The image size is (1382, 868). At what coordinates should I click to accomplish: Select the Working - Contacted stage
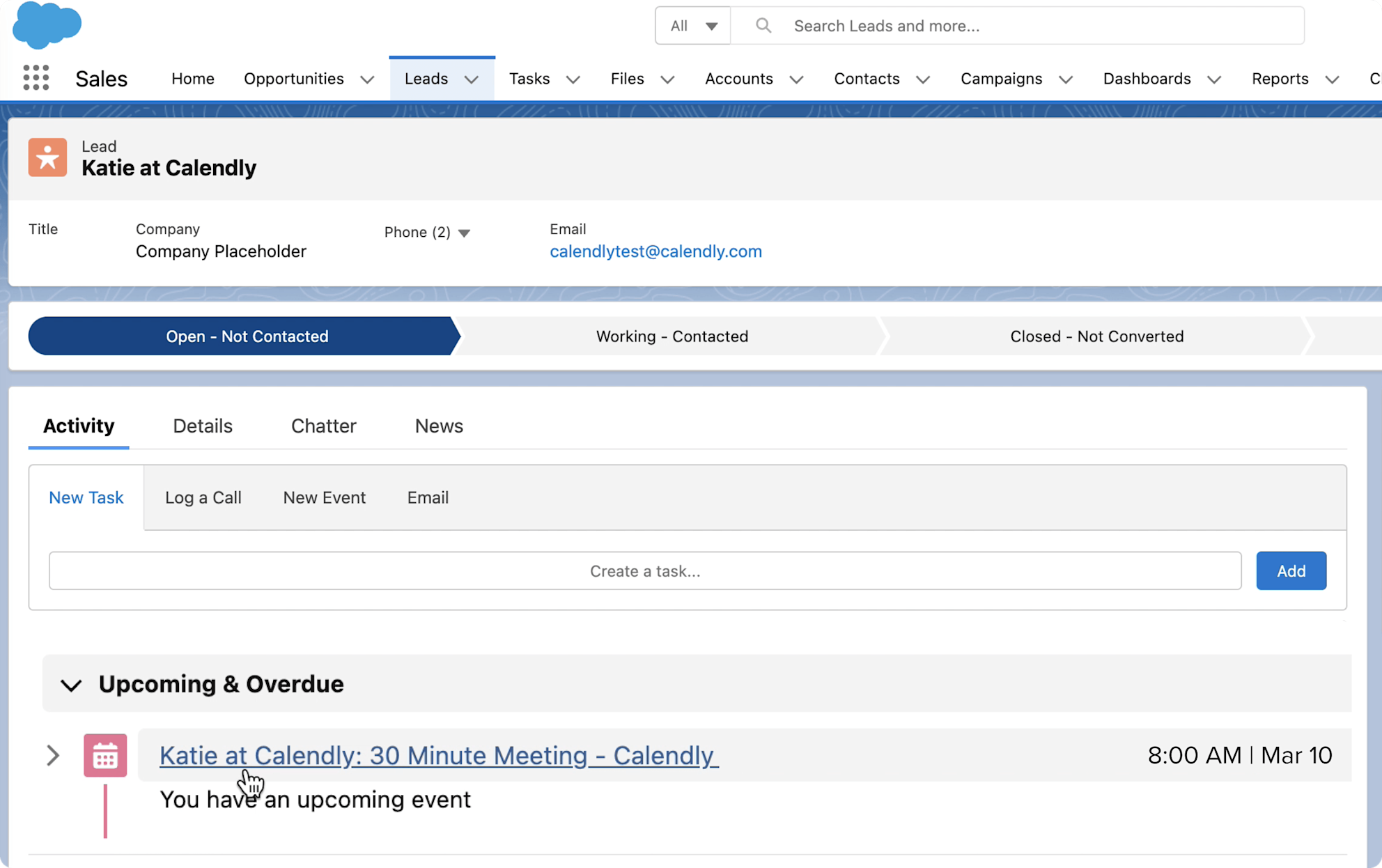(x=671, y=336)
